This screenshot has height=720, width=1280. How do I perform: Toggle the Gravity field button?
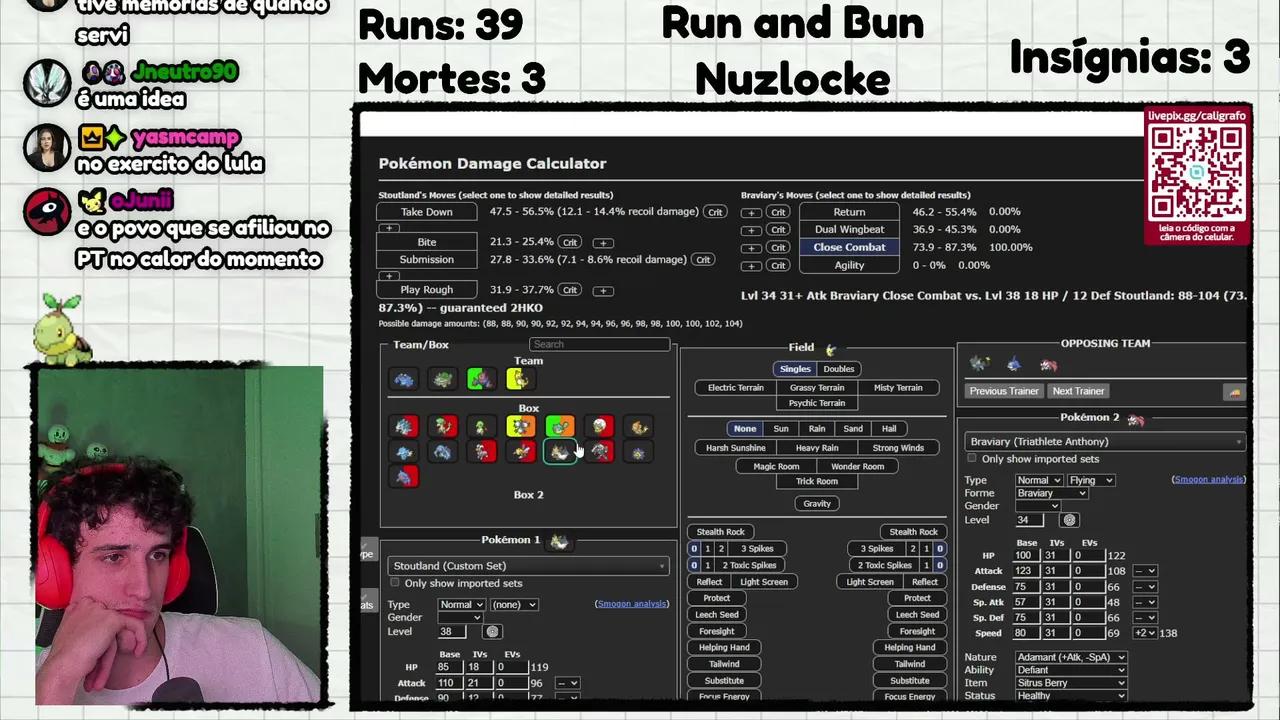coord(817,504)
